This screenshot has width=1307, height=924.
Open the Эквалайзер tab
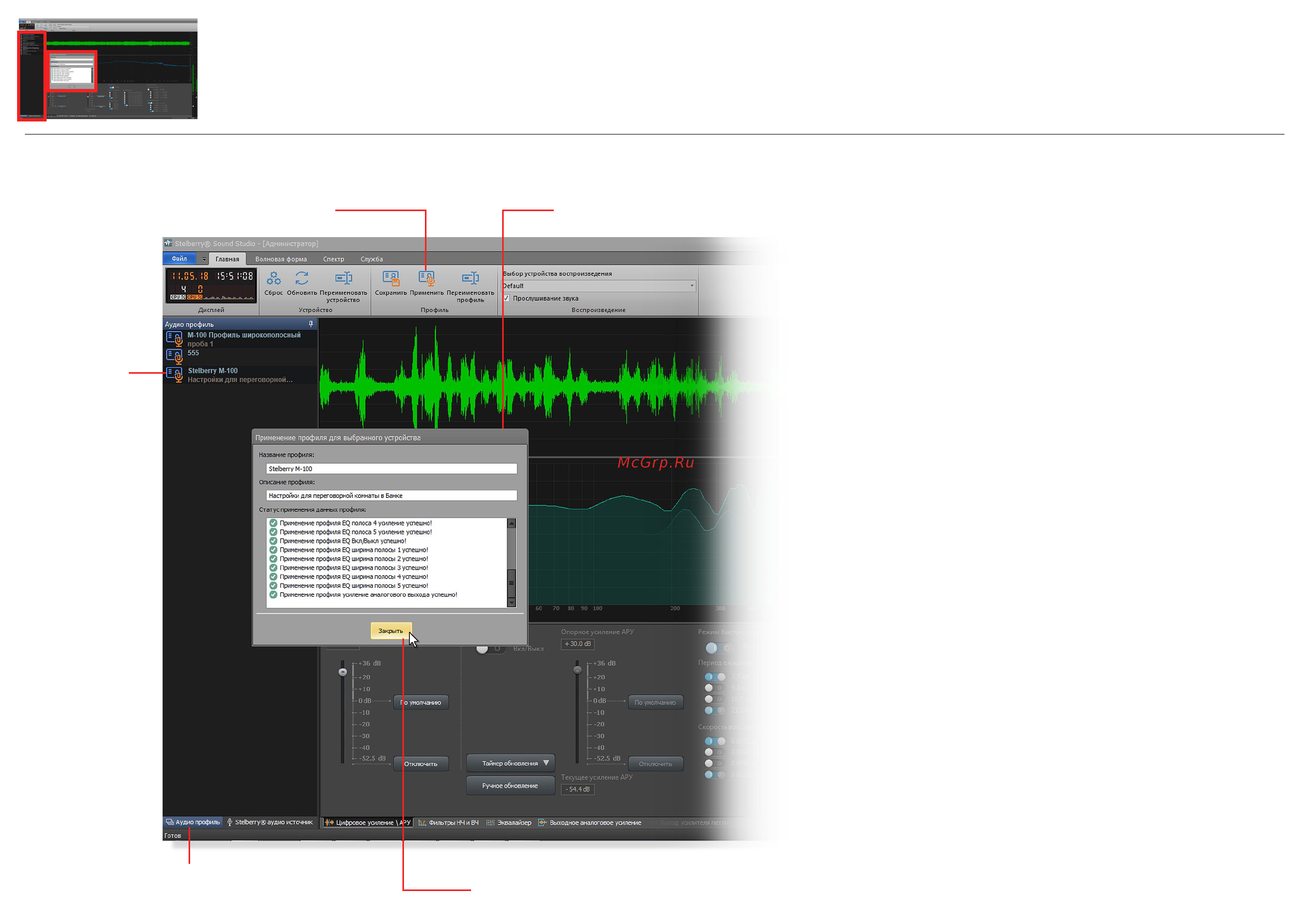508,822
